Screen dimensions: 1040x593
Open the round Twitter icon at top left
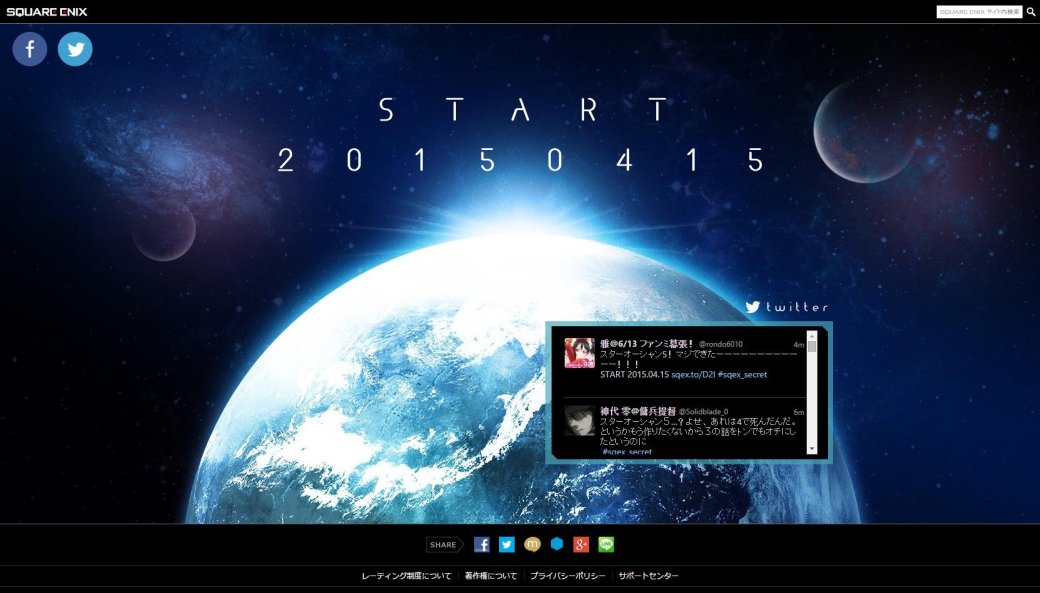point(75,49)
